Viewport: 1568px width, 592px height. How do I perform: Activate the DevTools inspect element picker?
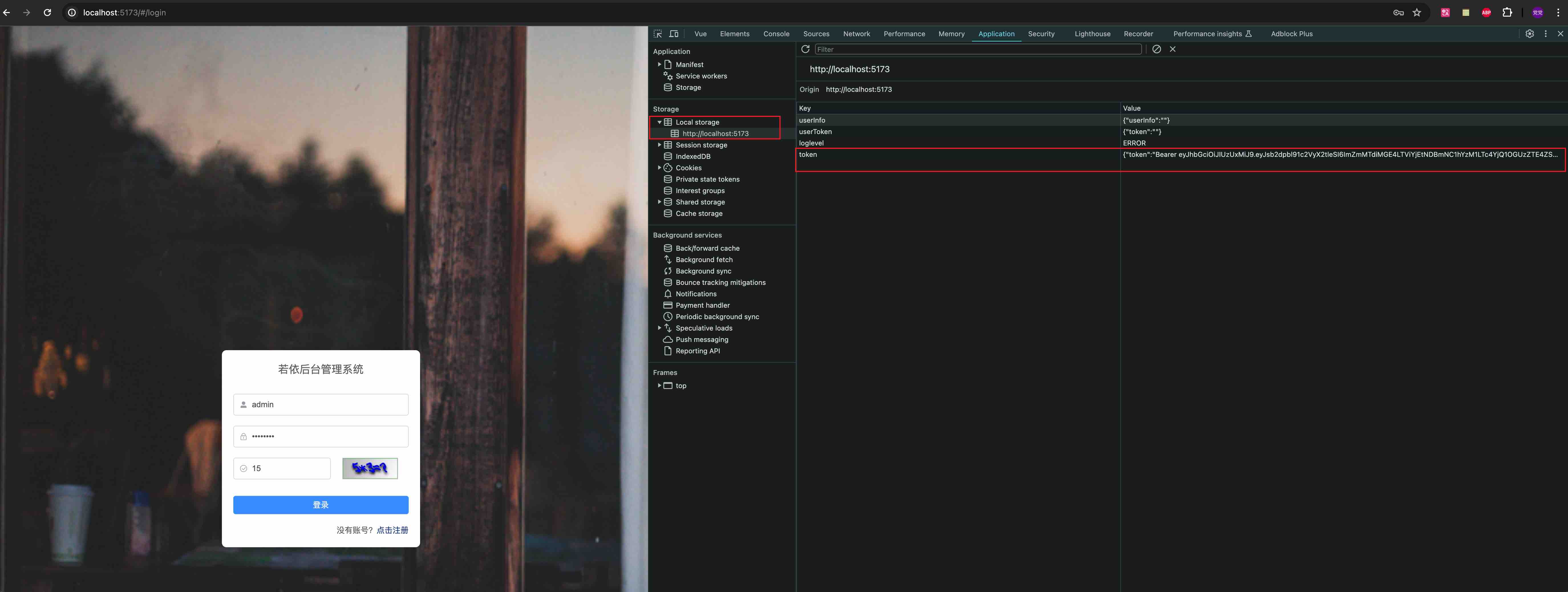coord(658,34)
